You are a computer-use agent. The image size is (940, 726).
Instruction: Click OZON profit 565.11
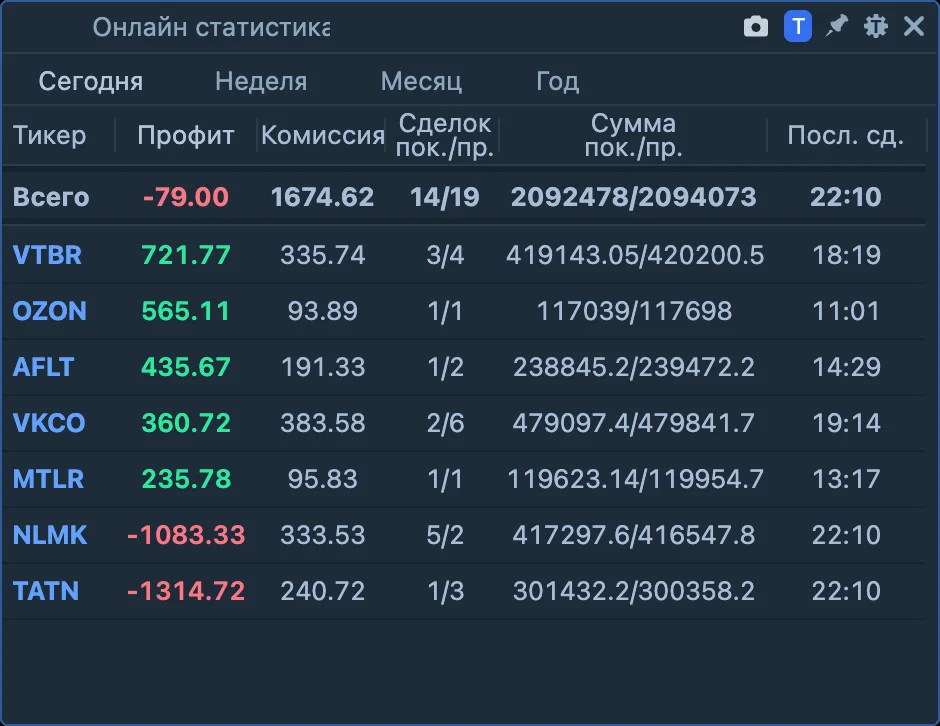(x=186, y=311)
